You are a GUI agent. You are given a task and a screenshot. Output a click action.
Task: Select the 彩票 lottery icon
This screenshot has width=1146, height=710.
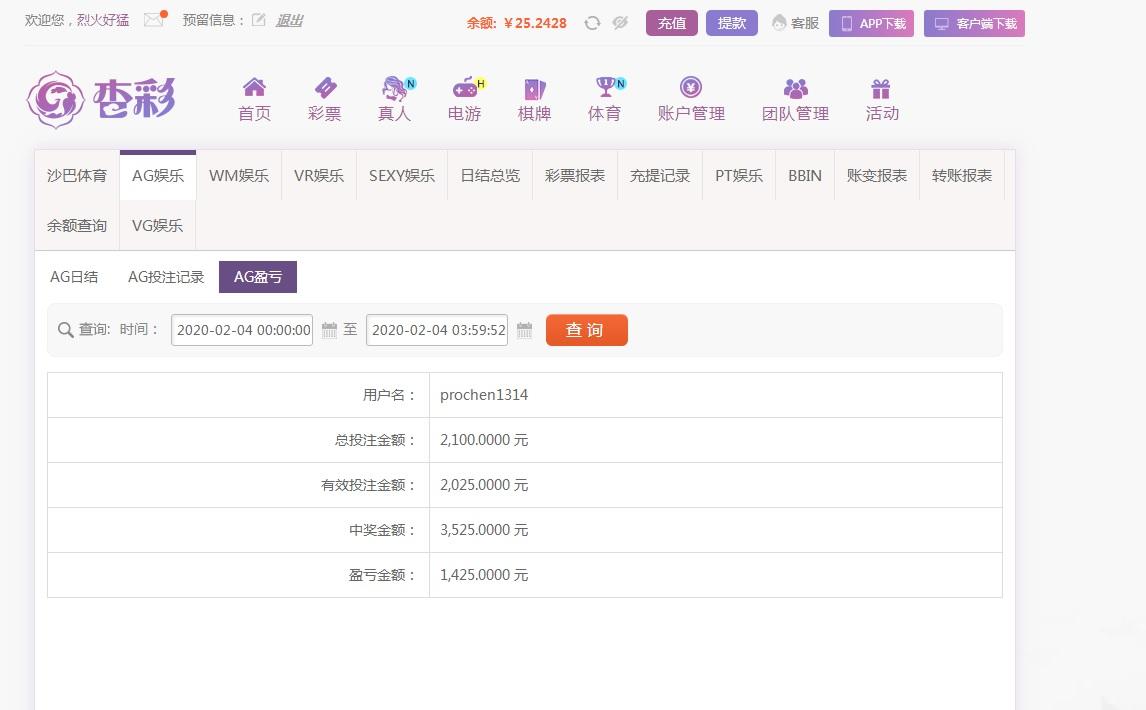pyautogui.click(x=324, y=97)
